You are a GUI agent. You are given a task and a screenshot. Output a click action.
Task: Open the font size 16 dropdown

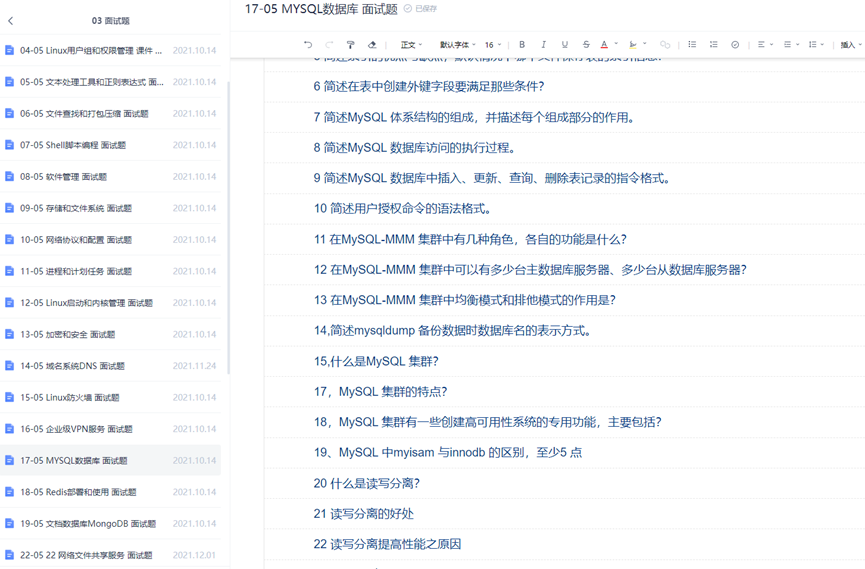[493, 45]
